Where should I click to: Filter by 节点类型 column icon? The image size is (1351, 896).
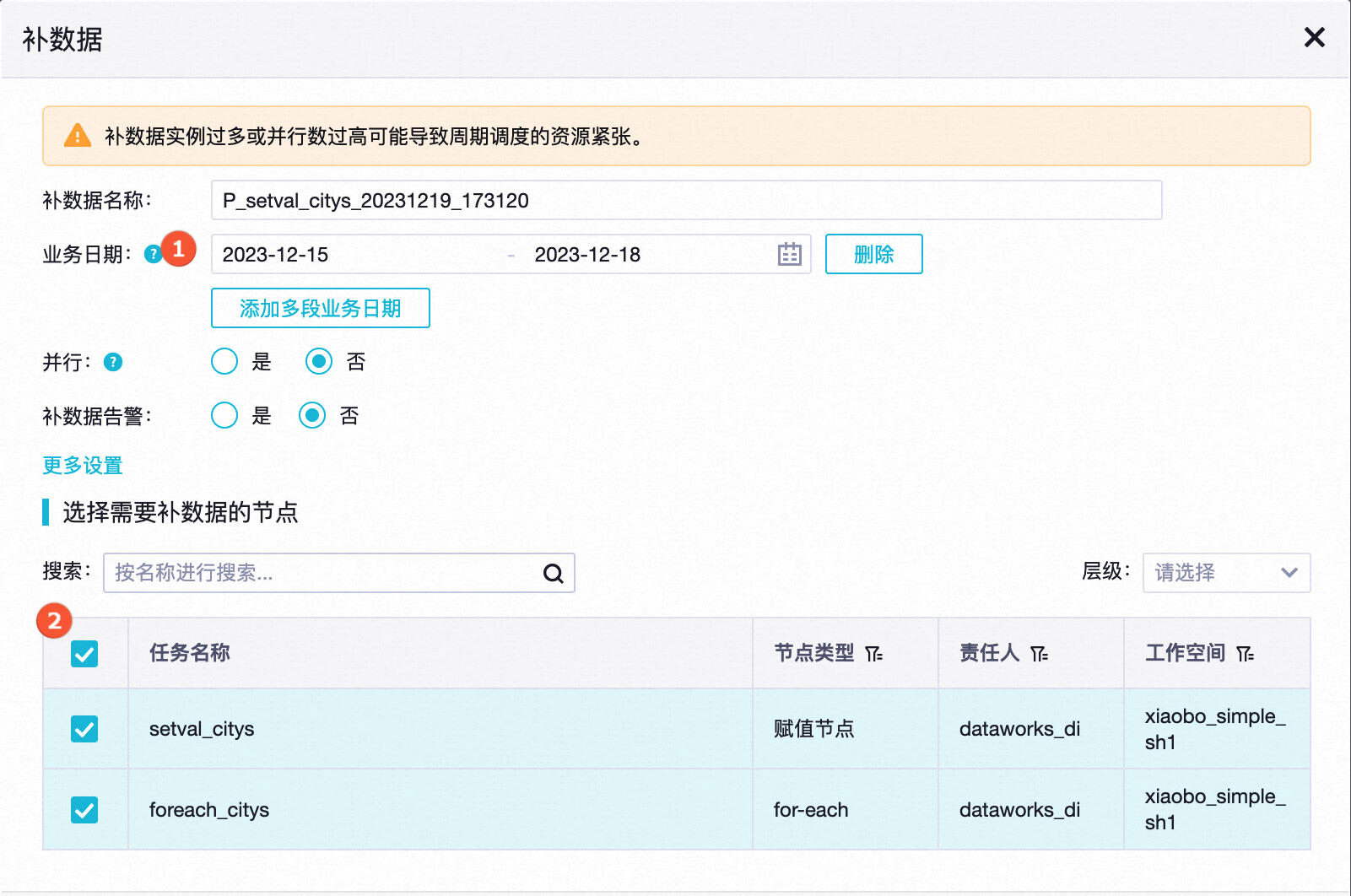point(874,654)
